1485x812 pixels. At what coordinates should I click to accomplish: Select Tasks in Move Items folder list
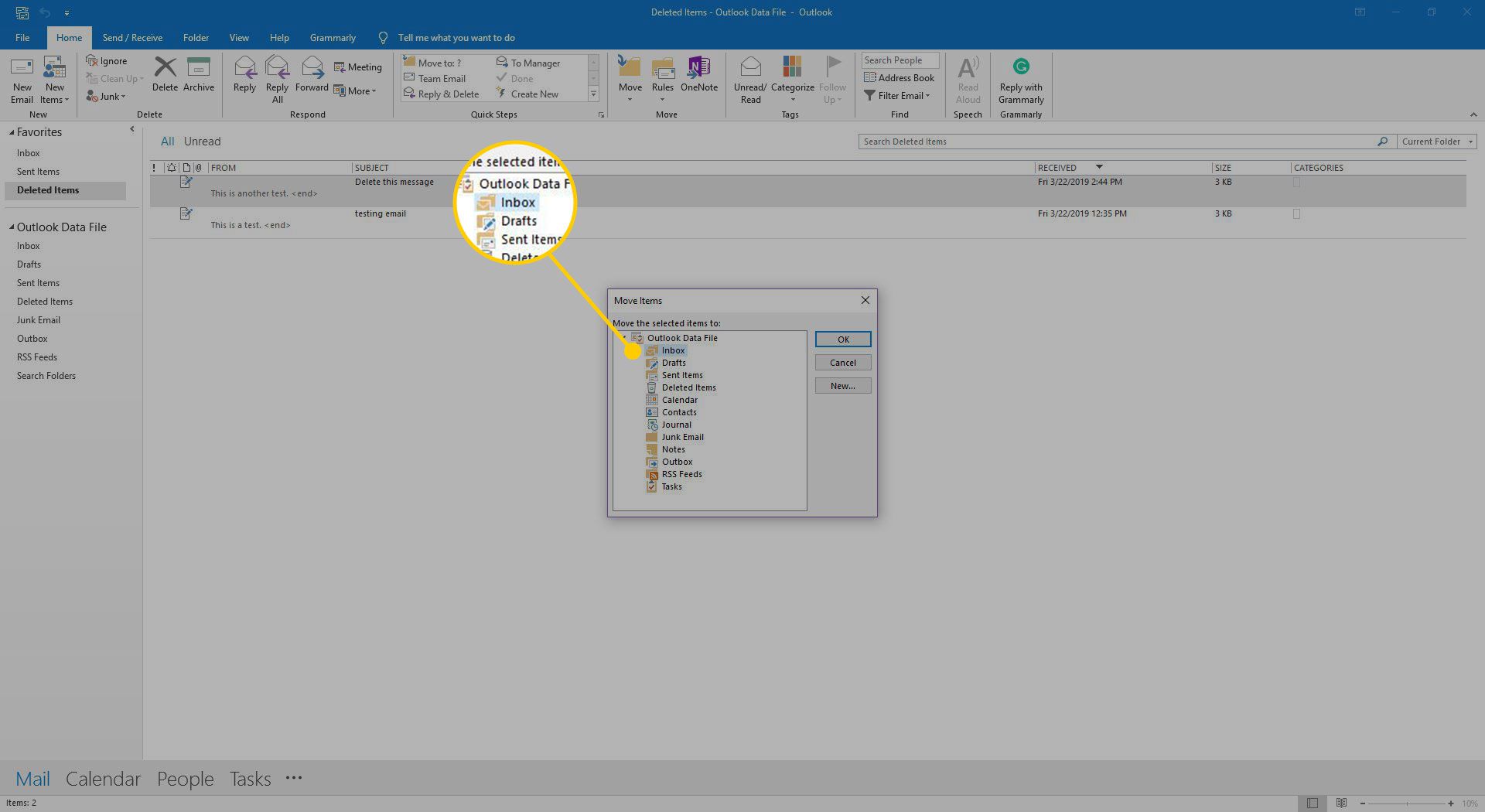tap(671, 486)
